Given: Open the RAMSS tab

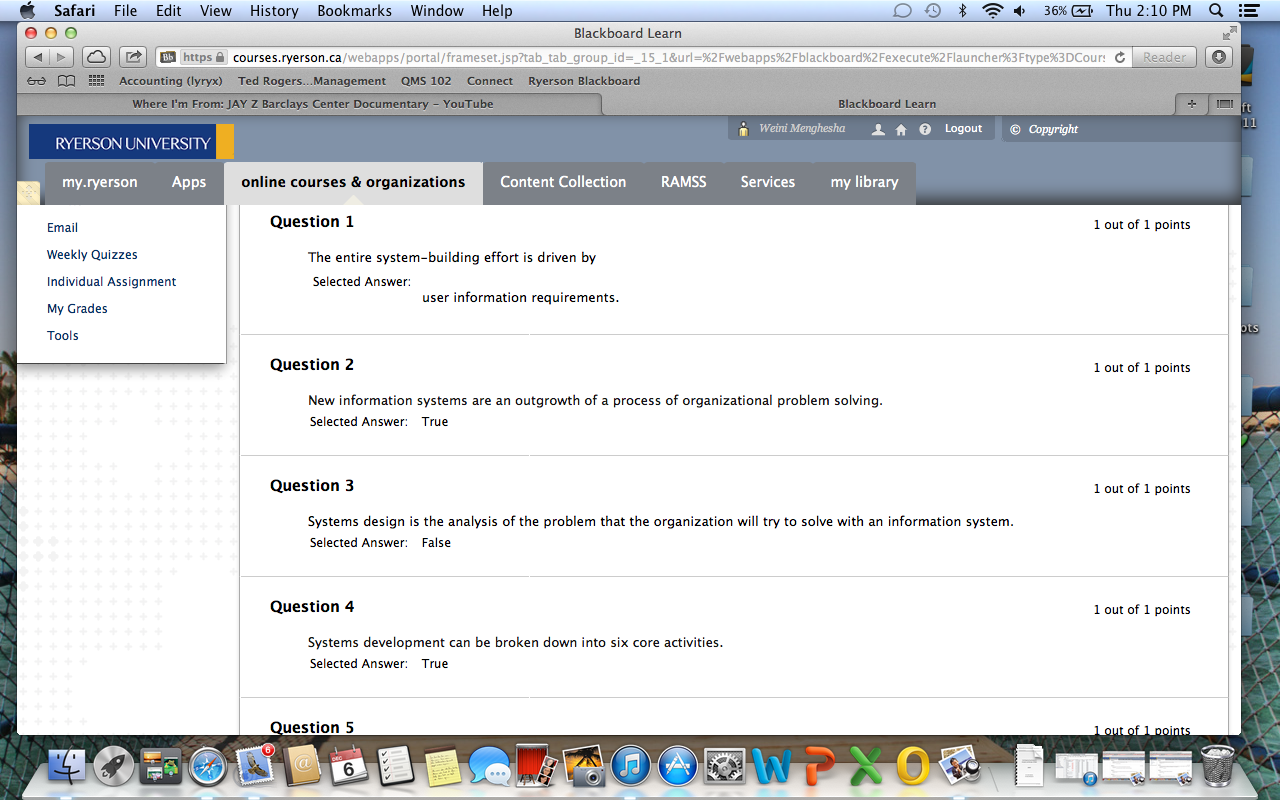Looking at the screenshot, I should 683,182.
